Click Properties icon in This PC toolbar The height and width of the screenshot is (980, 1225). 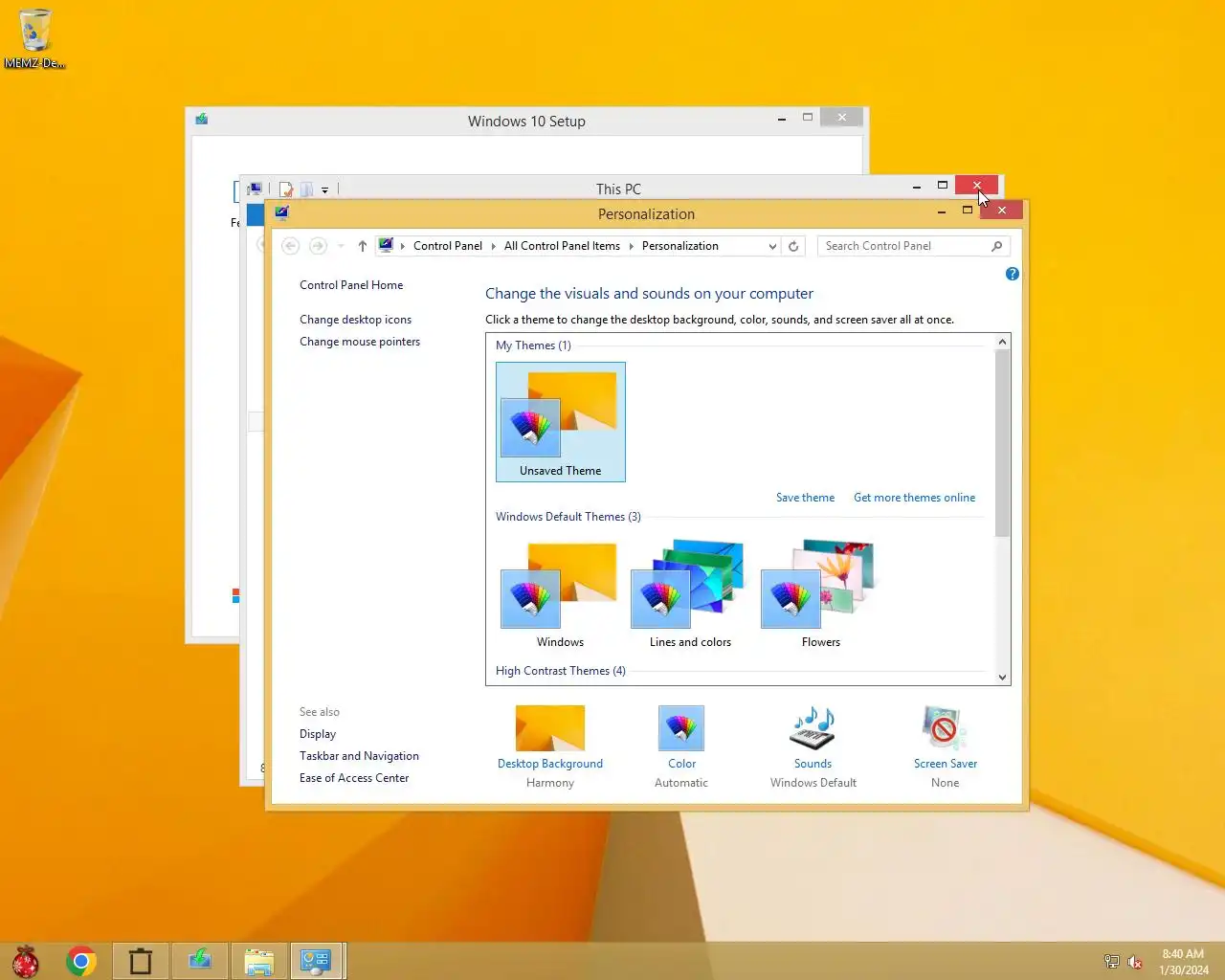(x=285, y=189)
